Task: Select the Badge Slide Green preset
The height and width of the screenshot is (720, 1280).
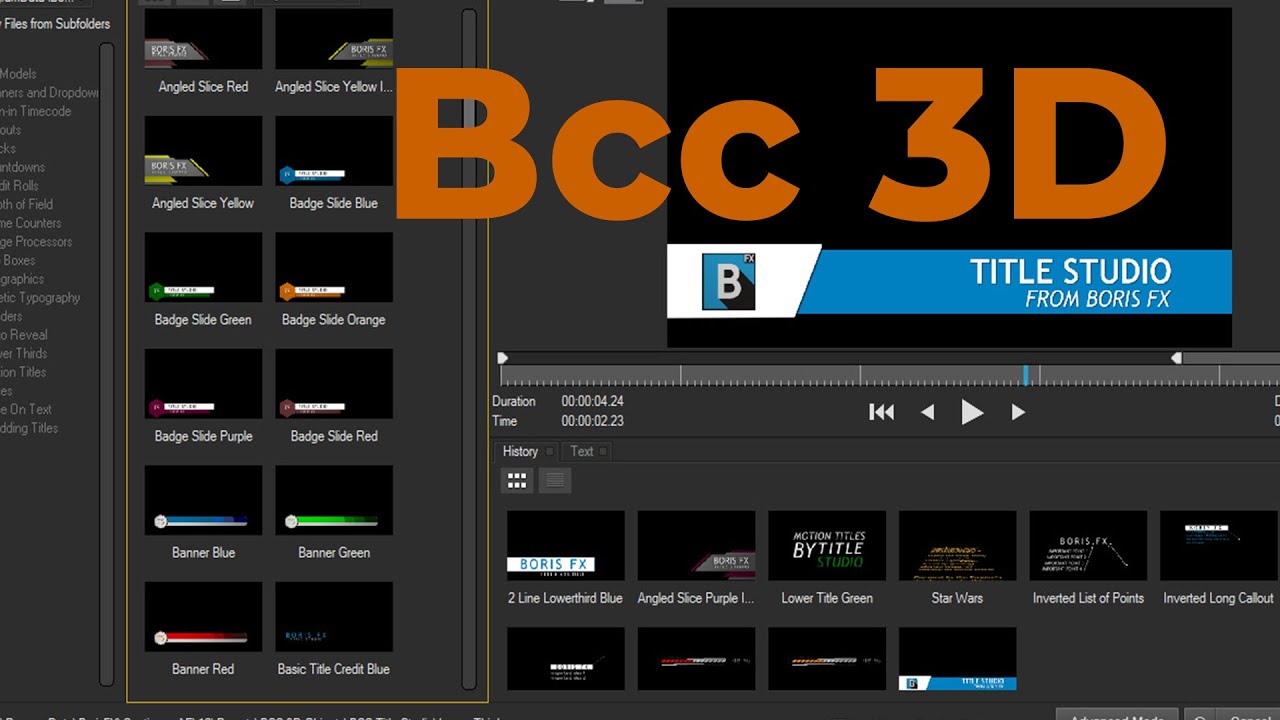Action: (203, 281)
